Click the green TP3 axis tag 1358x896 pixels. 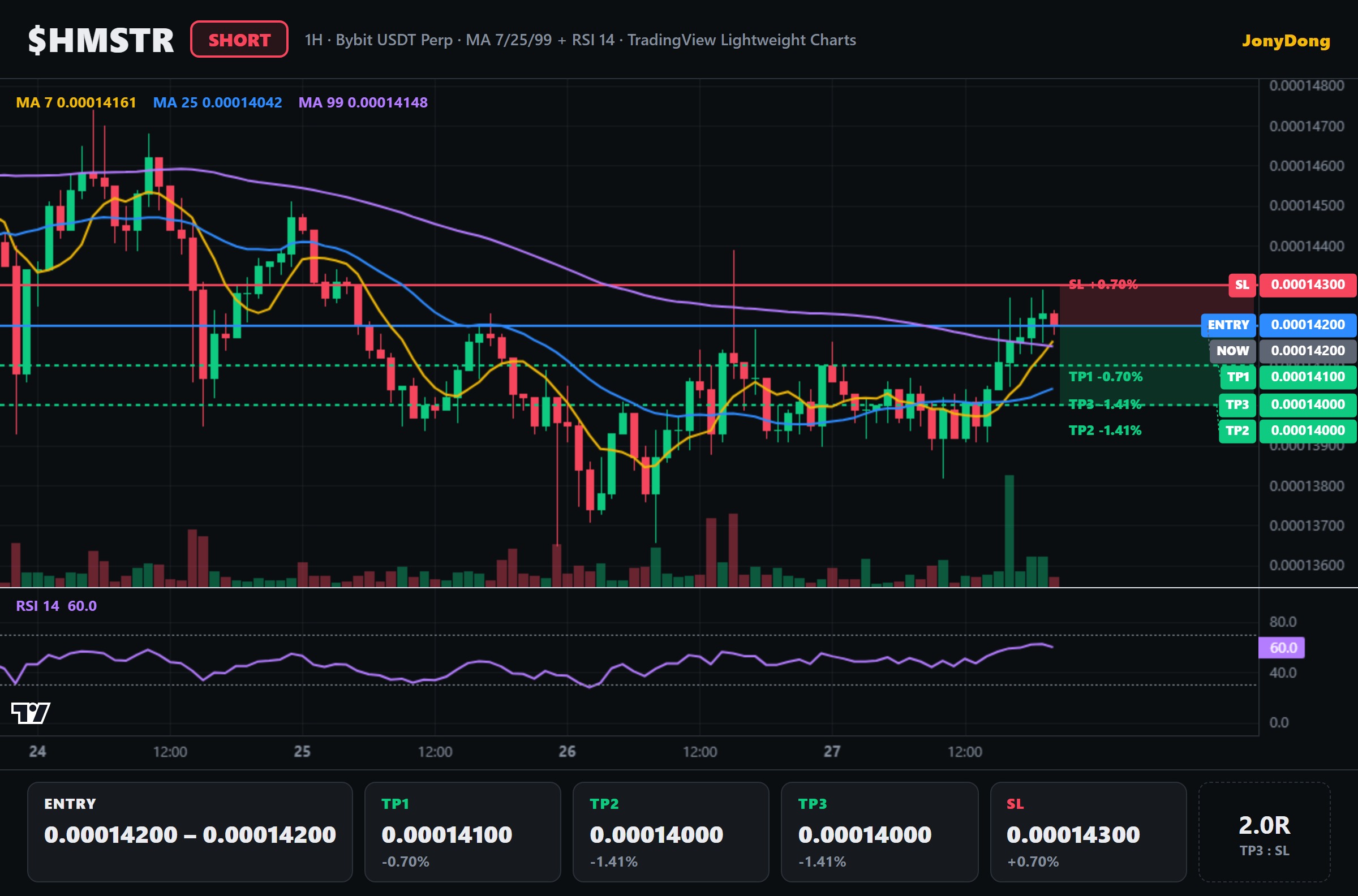tap(1237, 404)
